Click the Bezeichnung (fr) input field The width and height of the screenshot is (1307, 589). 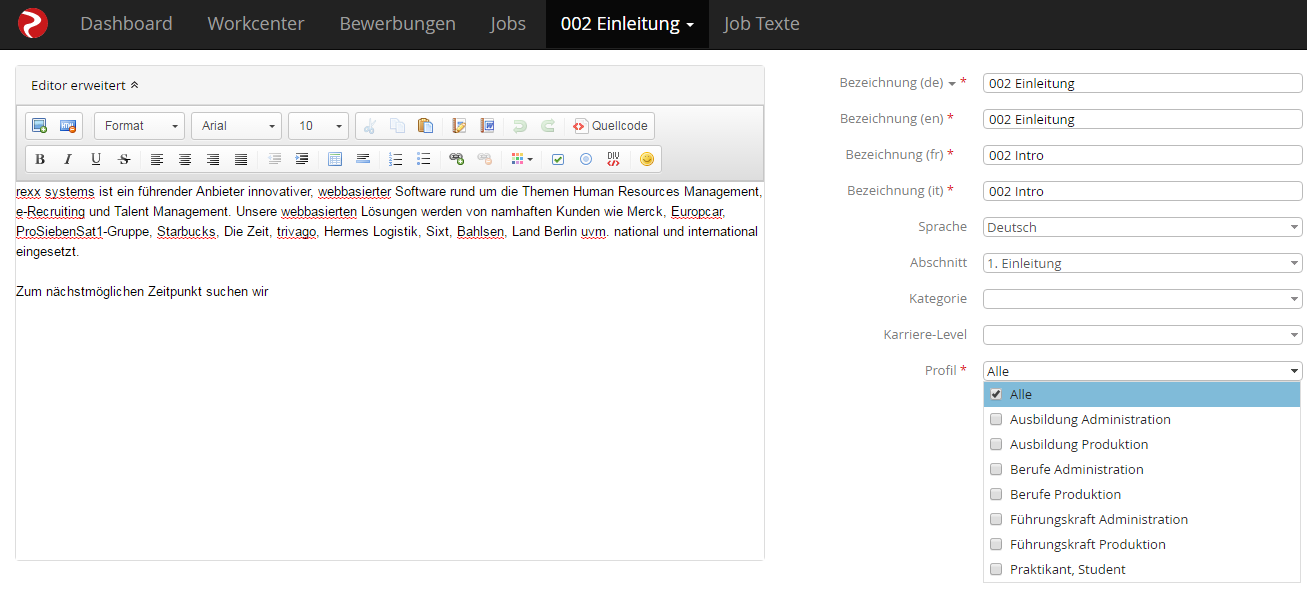1143,155
